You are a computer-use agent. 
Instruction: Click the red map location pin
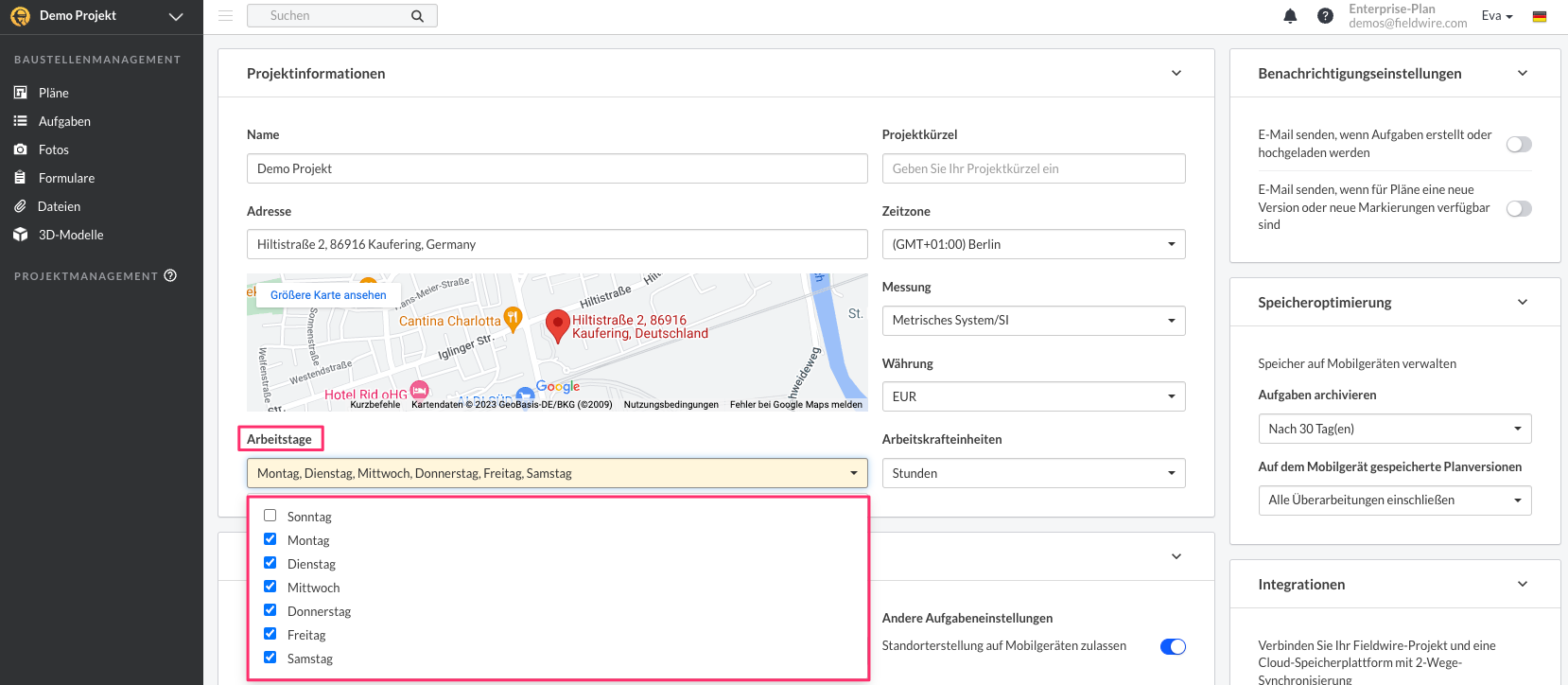[557, 325]
